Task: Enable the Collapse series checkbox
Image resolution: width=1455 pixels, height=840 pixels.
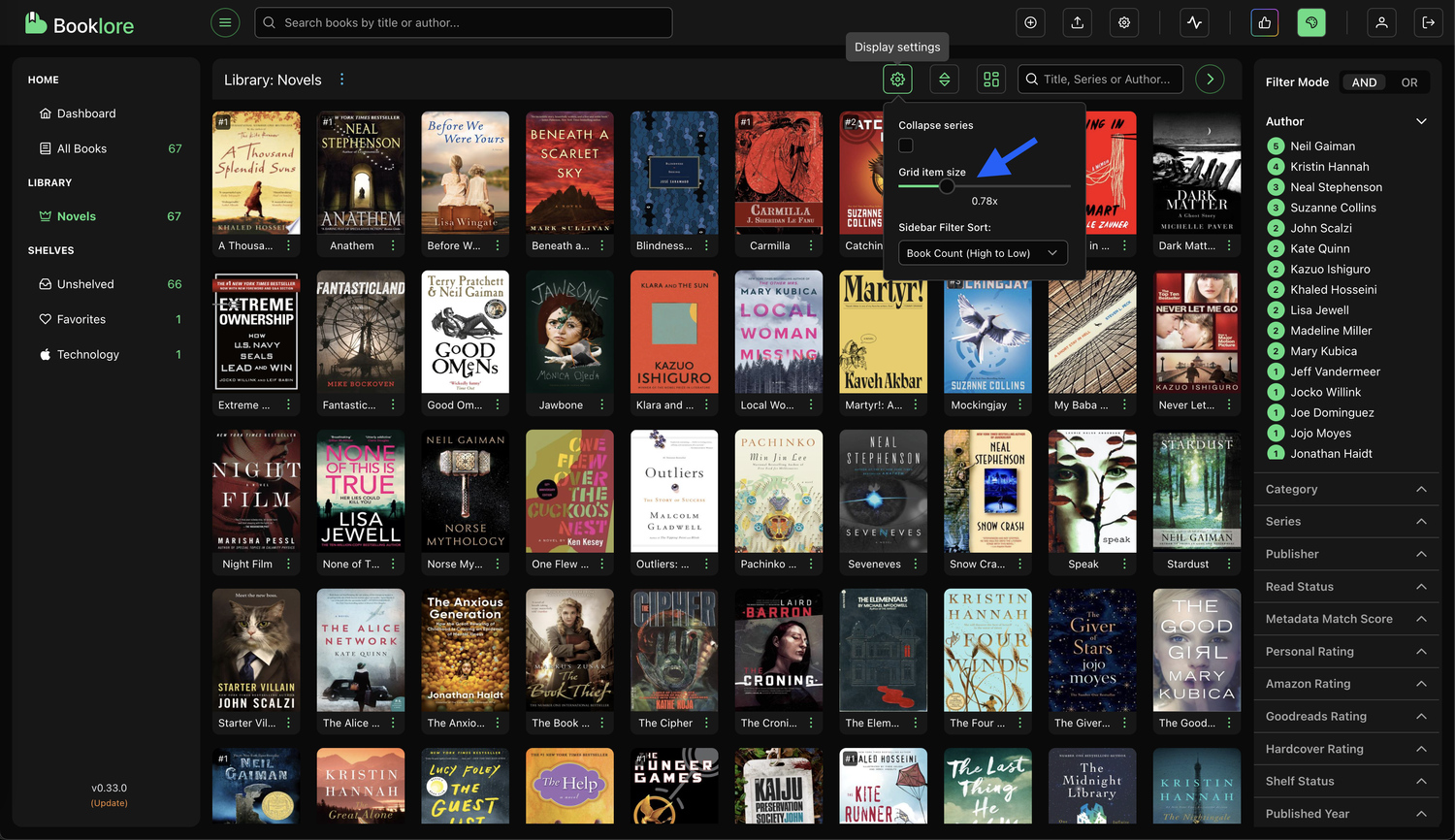Action: point(906,145)
